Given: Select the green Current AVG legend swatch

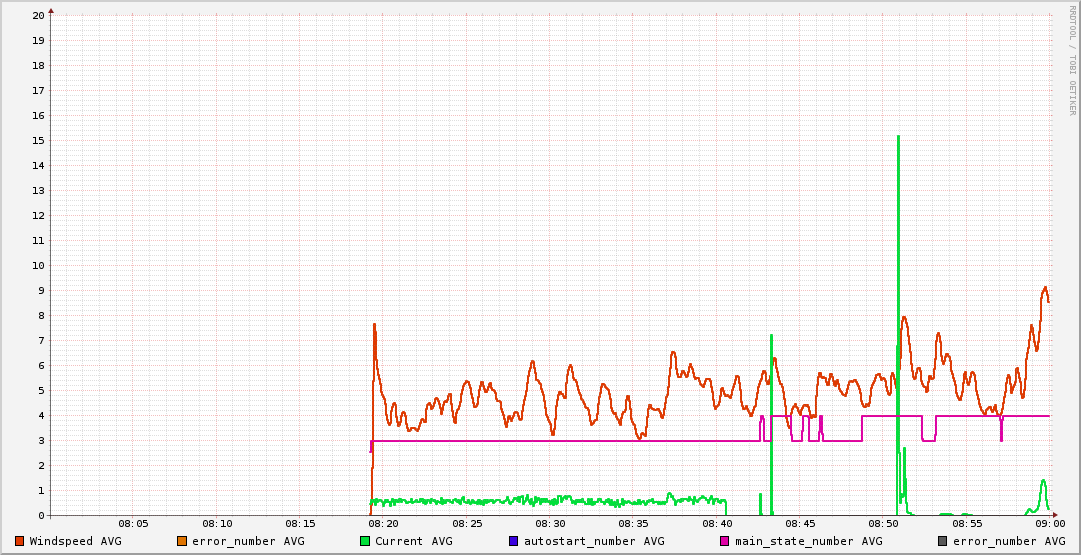Looking at the screenshot, I should coord(365,541).
